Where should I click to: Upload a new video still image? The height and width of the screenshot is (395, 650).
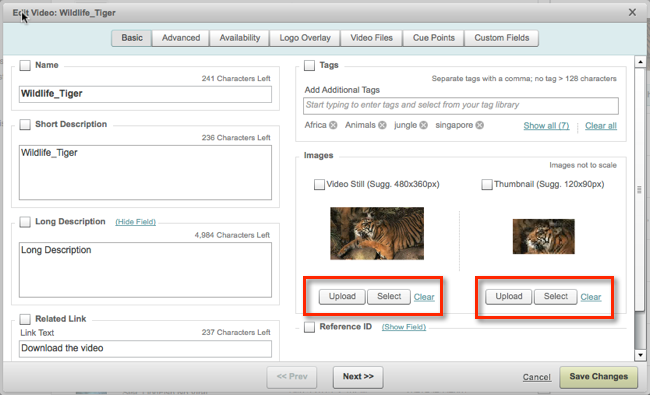(x=342, y=297)
